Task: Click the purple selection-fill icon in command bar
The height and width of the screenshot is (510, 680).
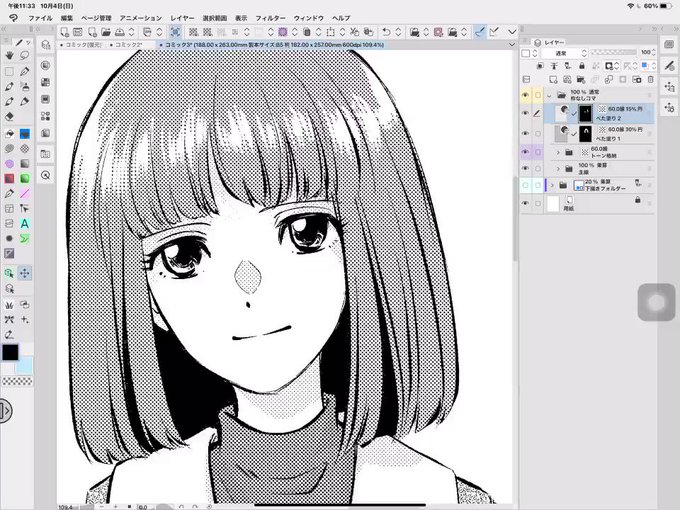Action: [283, 32]
